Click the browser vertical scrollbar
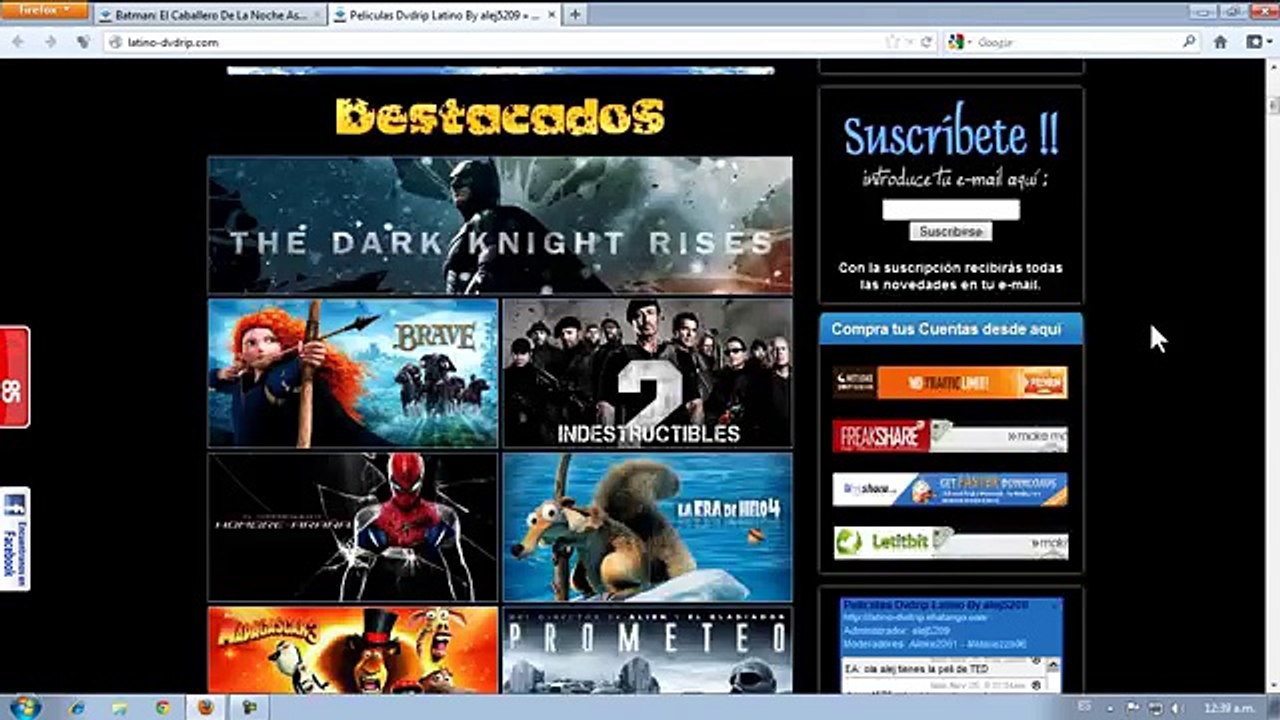 [1273, 375]
